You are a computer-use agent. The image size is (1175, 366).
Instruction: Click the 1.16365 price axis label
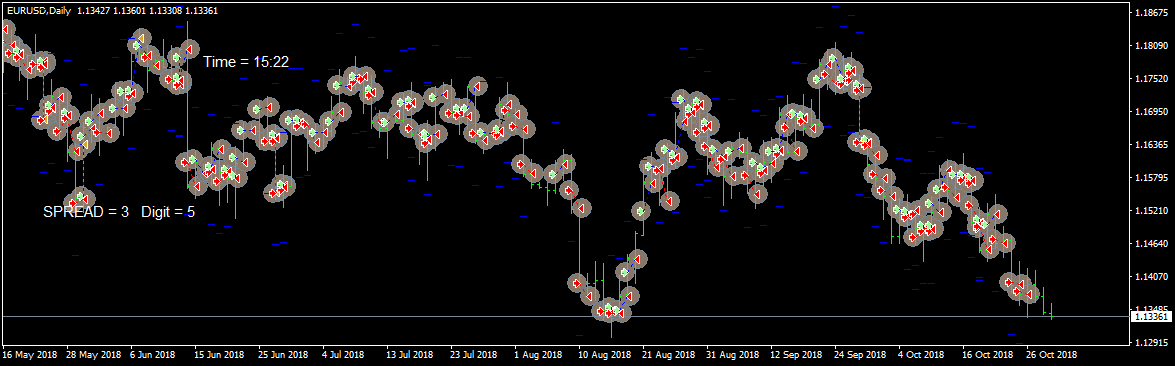(1151, 144)
